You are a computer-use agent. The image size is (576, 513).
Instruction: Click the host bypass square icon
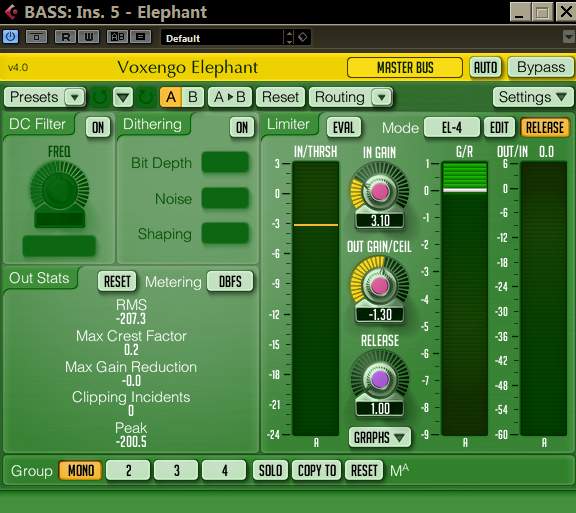click(x=36, y=37)
